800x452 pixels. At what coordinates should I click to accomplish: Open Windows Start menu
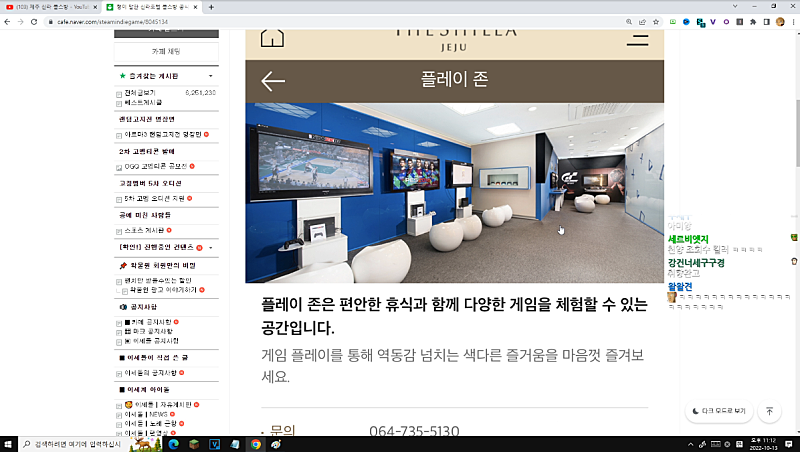[x=8, y=444]
